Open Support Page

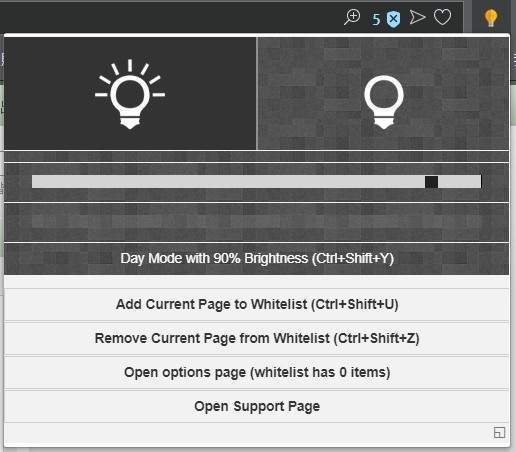coord(257,407)
